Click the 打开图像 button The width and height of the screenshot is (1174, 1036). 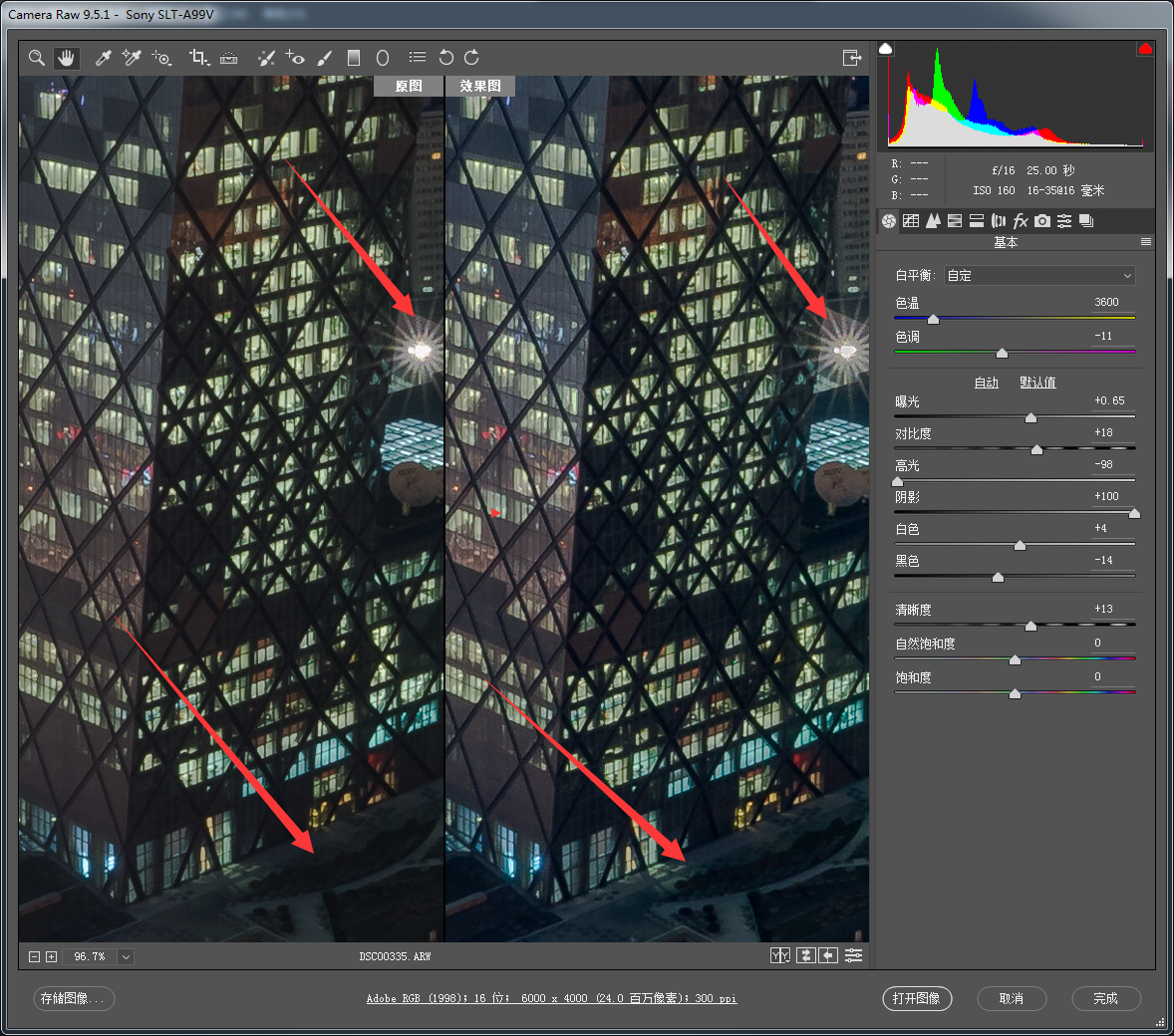point(917,998)
